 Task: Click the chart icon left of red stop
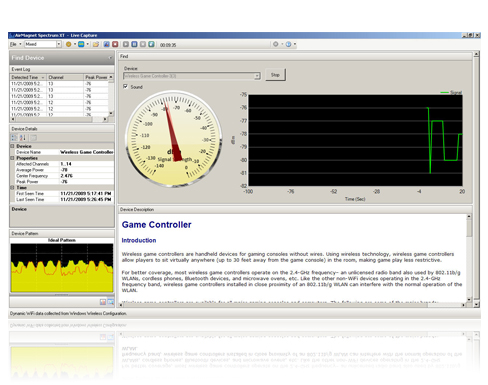point(107,44)
